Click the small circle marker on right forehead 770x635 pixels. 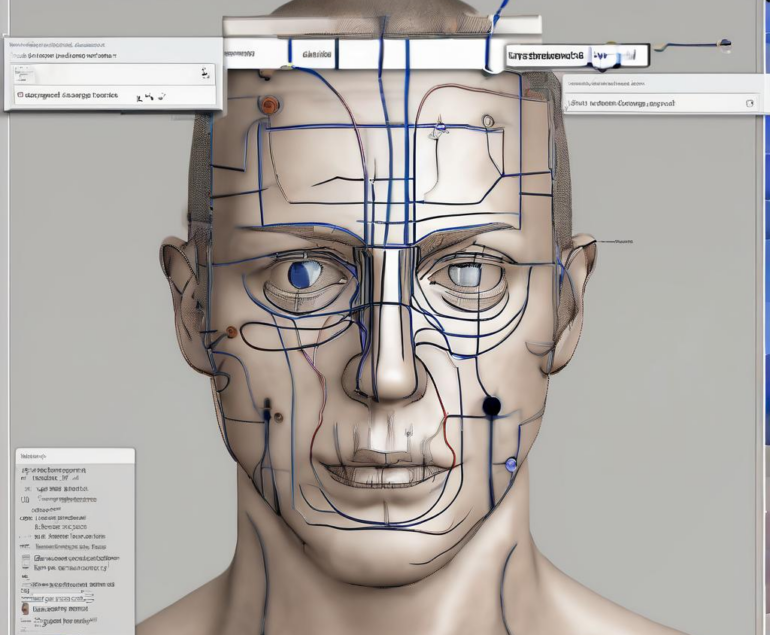point(488,122)
